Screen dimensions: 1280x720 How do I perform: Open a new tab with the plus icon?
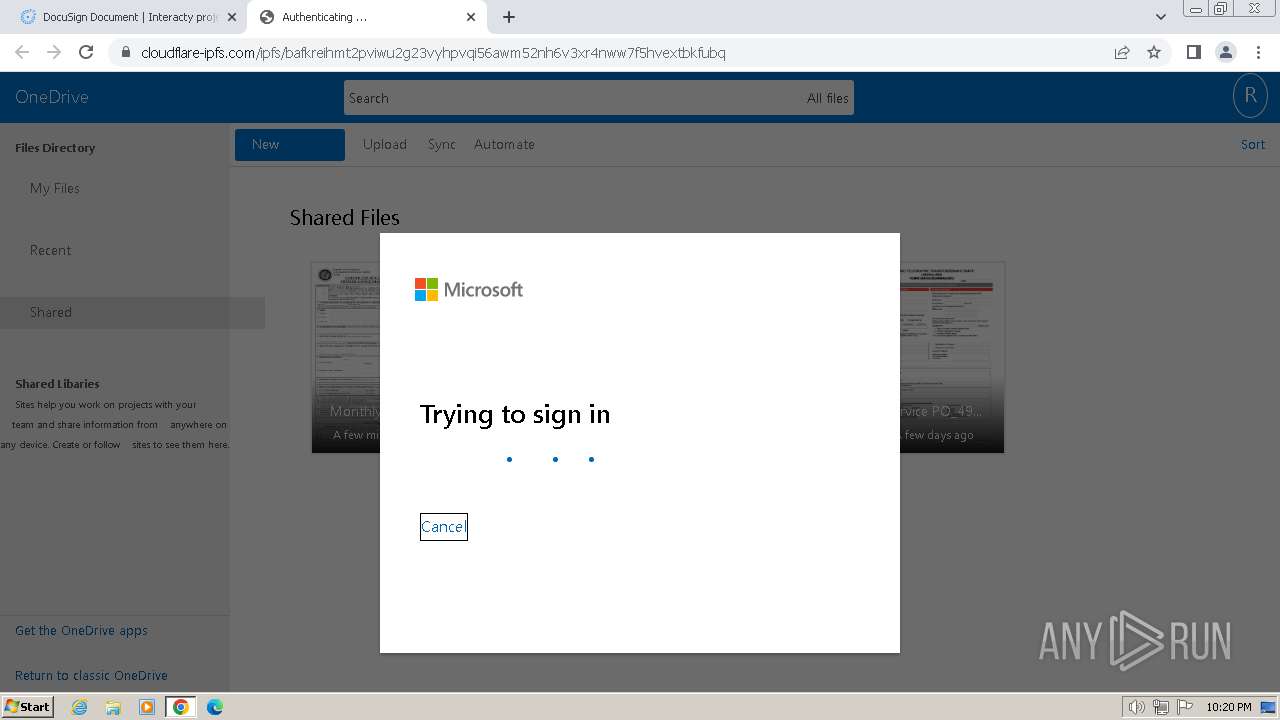point(509,17)
